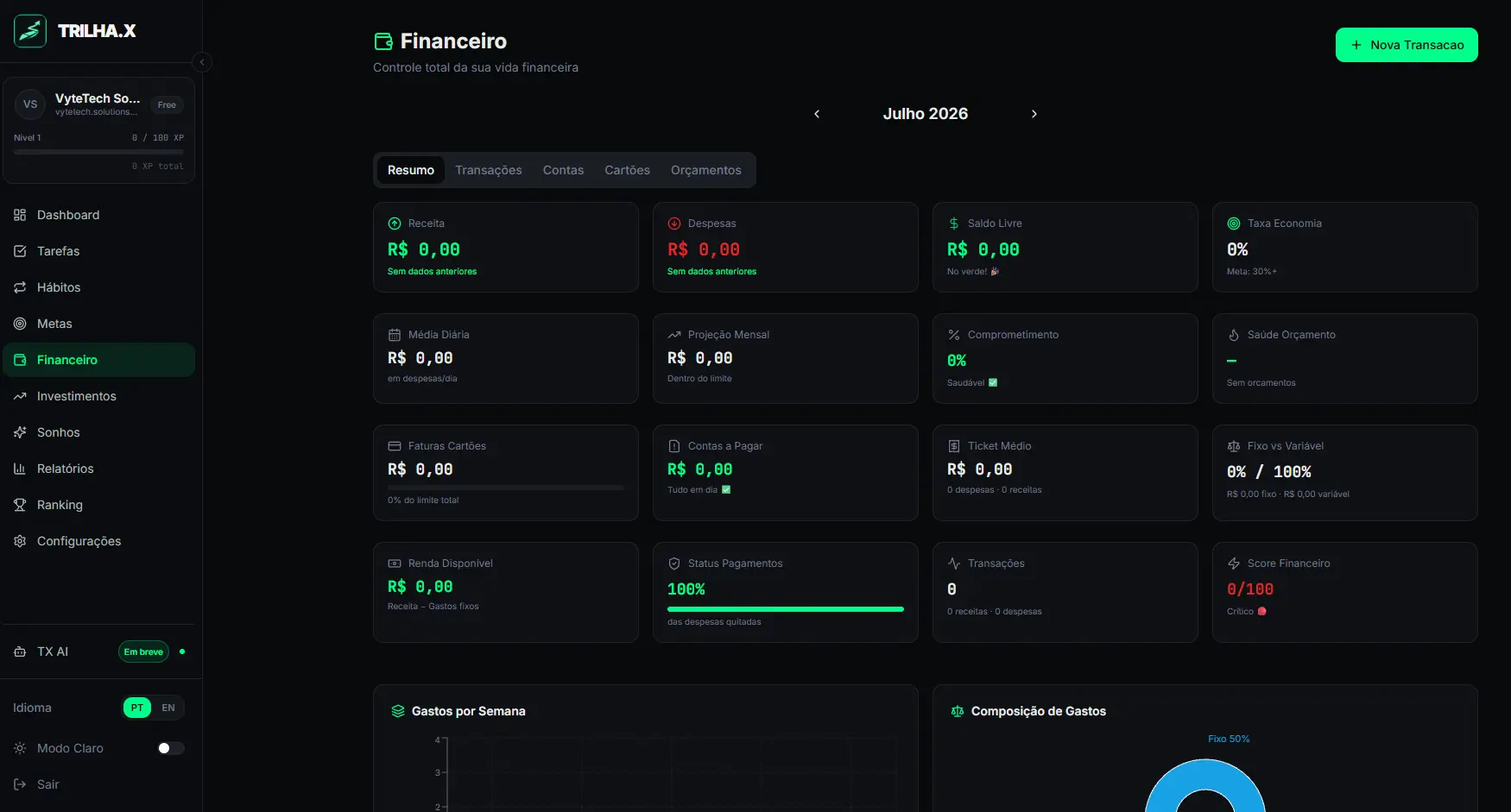Click the TX AI robot icon

click(20, 651)
